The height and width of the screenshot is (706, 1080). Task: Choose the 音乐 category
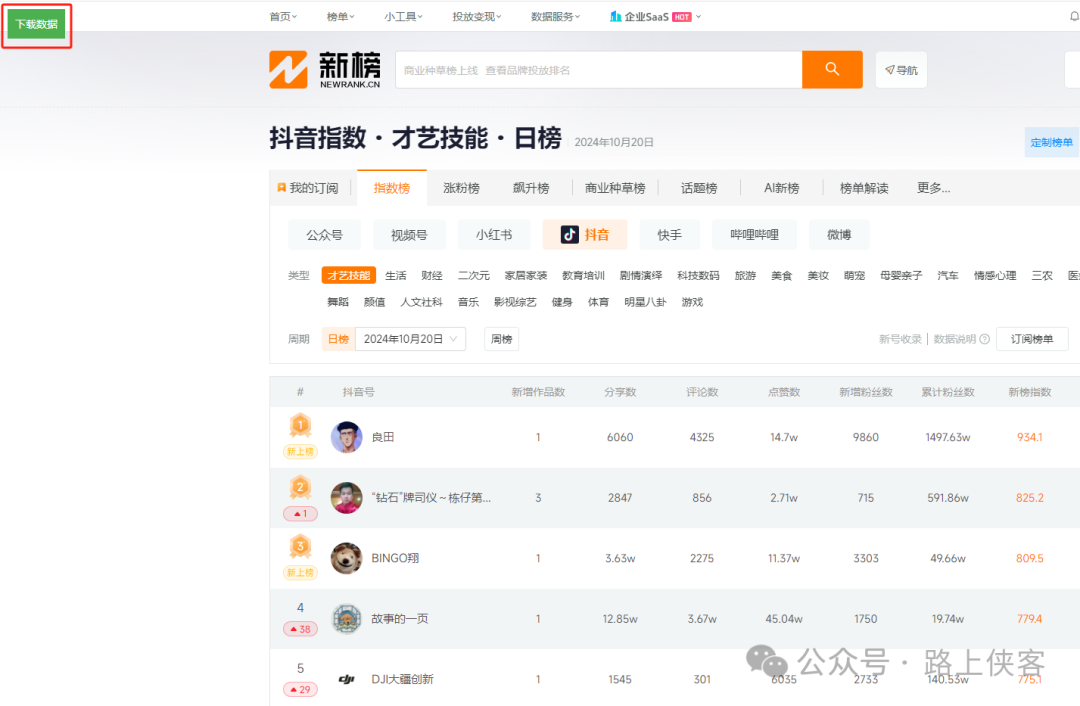[x=468, y=302]
